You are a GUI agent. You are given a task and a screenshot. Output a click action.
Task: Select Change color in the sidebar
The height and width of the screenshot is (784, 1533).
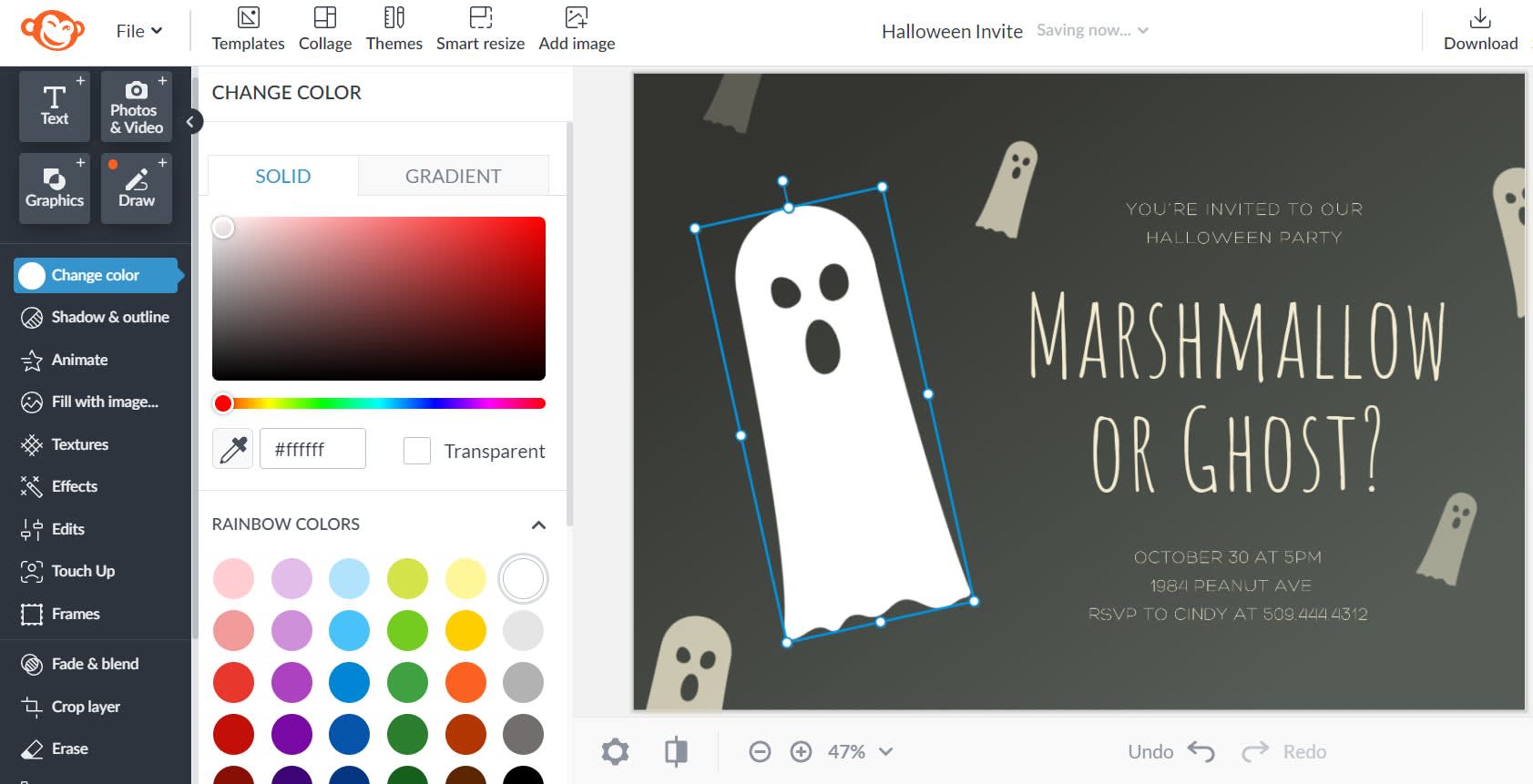(x=97, y=275)
